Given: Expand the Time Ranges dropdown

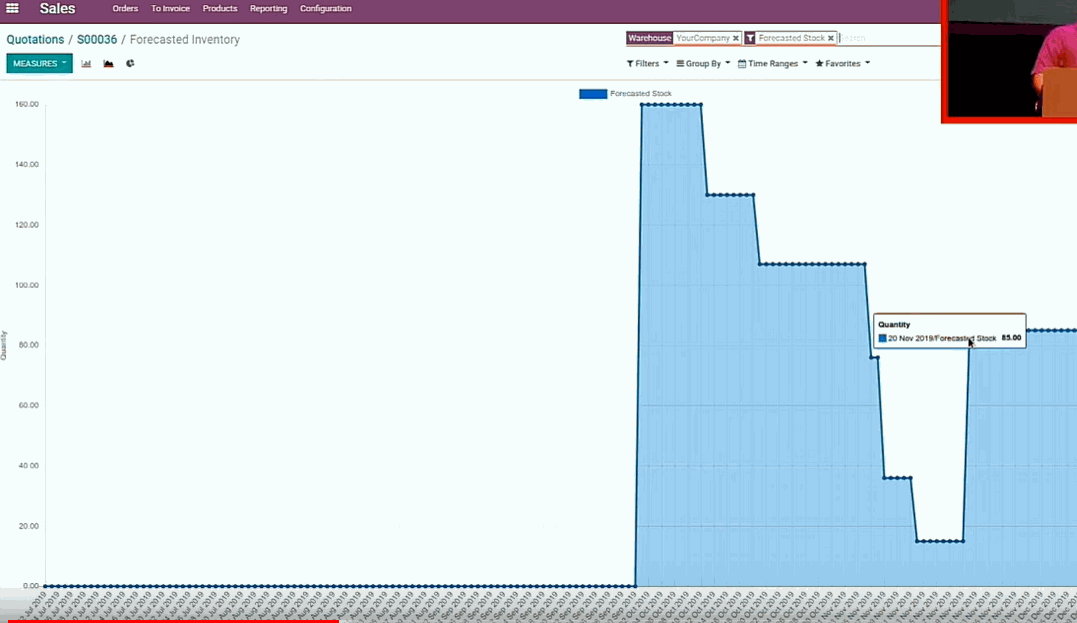Looking at the screenshot, I should (x=772, y=64).
